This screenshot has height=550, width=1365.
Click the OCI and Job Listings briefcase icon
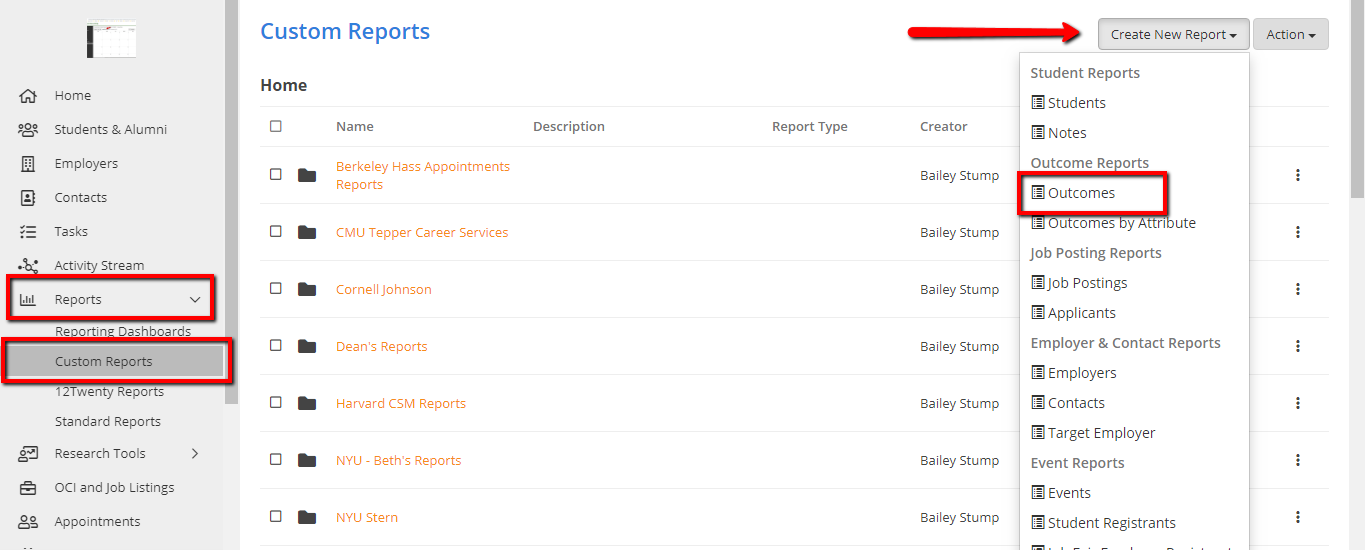(28, 488)
